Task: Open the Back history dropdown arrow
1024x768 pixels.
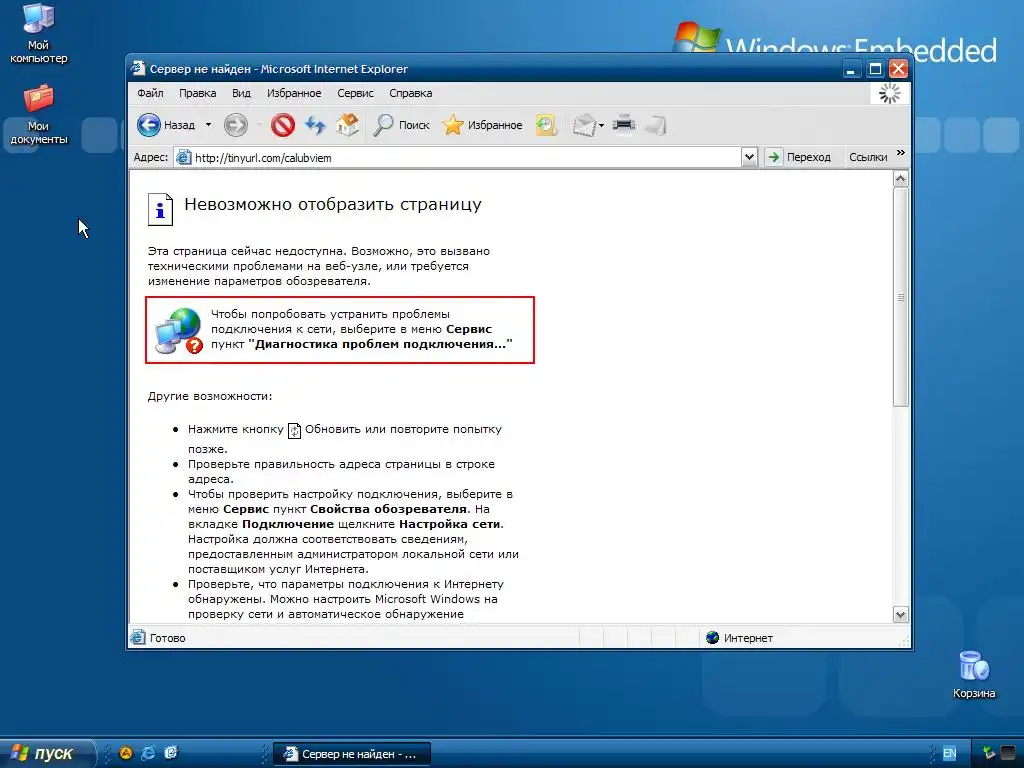Action: [208, 125]
